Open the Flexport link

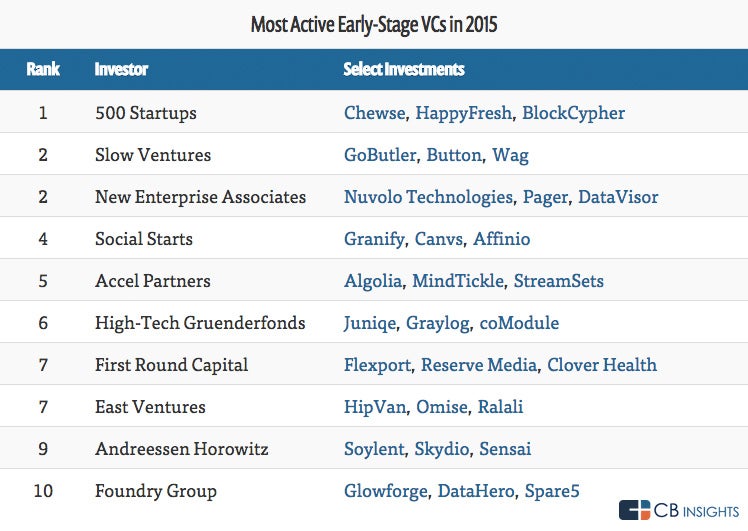377,365
